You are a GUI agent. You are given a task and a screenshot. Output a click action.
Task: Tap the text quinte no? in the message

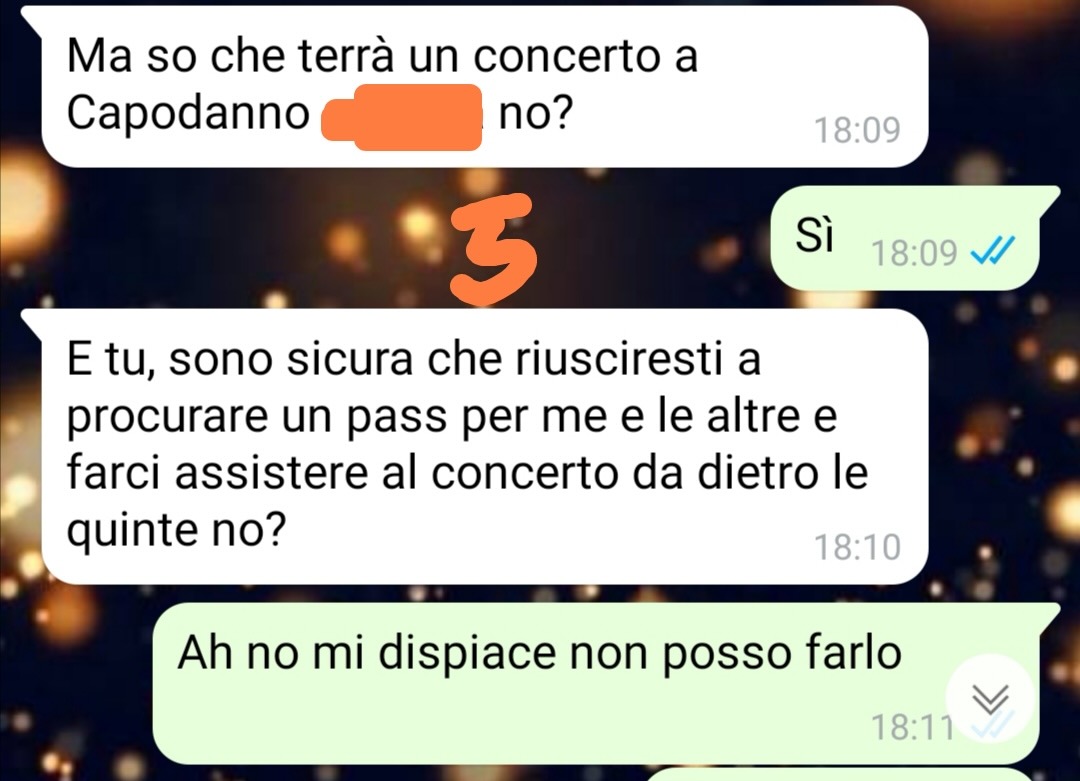pyautogui.click(x=176, y=530)
